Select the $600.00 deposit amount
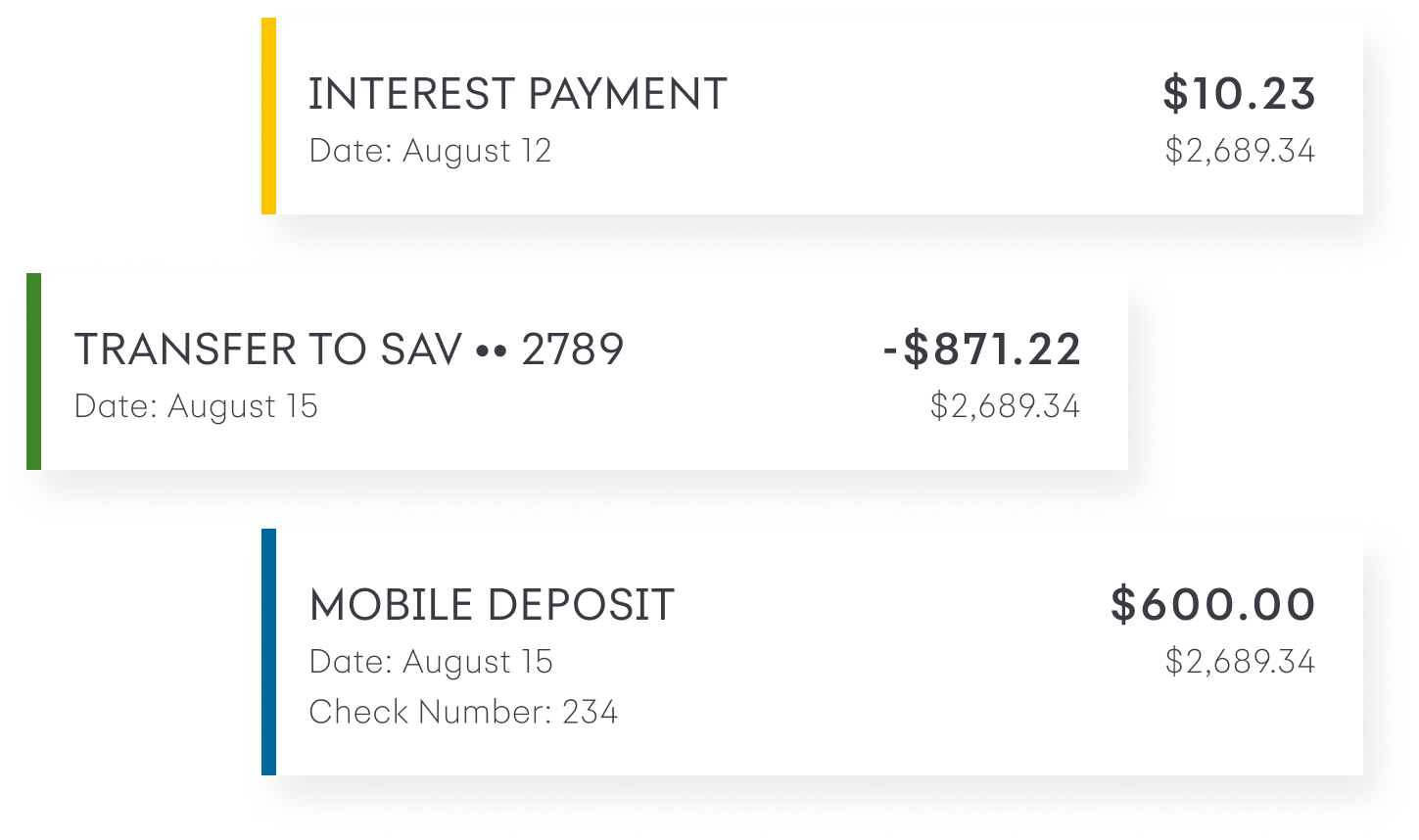 [1213, 605]
